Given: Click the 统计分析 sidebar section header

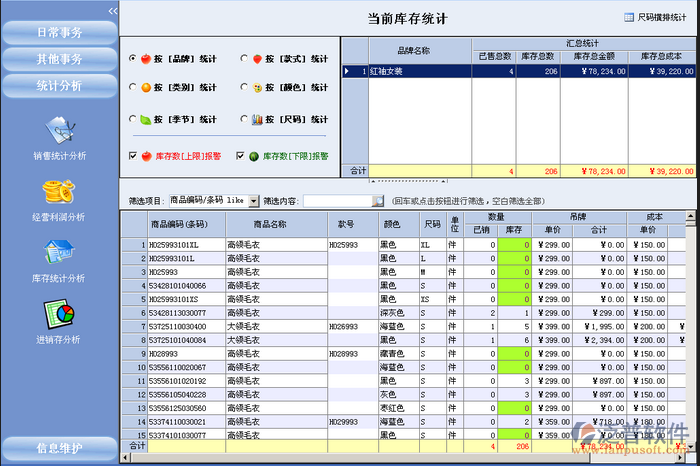Looking at the screenshot, I should click(x=59, y=86).
